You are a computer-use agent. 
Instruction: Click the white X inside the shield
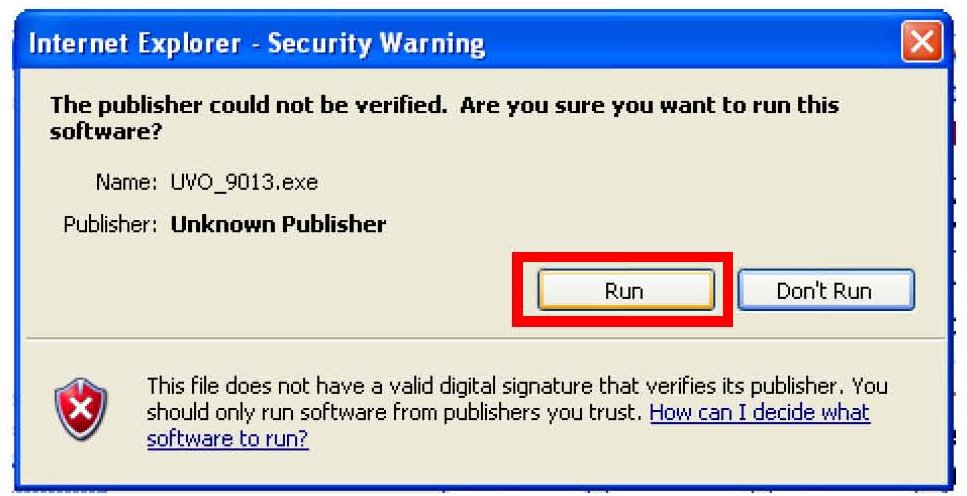(81, 408)
